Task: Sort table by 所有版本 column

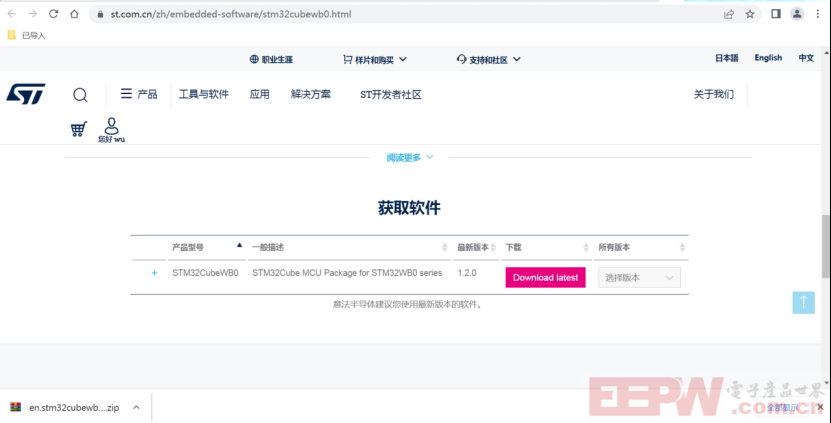Action: pyautogui.click(x=641, y=247)
